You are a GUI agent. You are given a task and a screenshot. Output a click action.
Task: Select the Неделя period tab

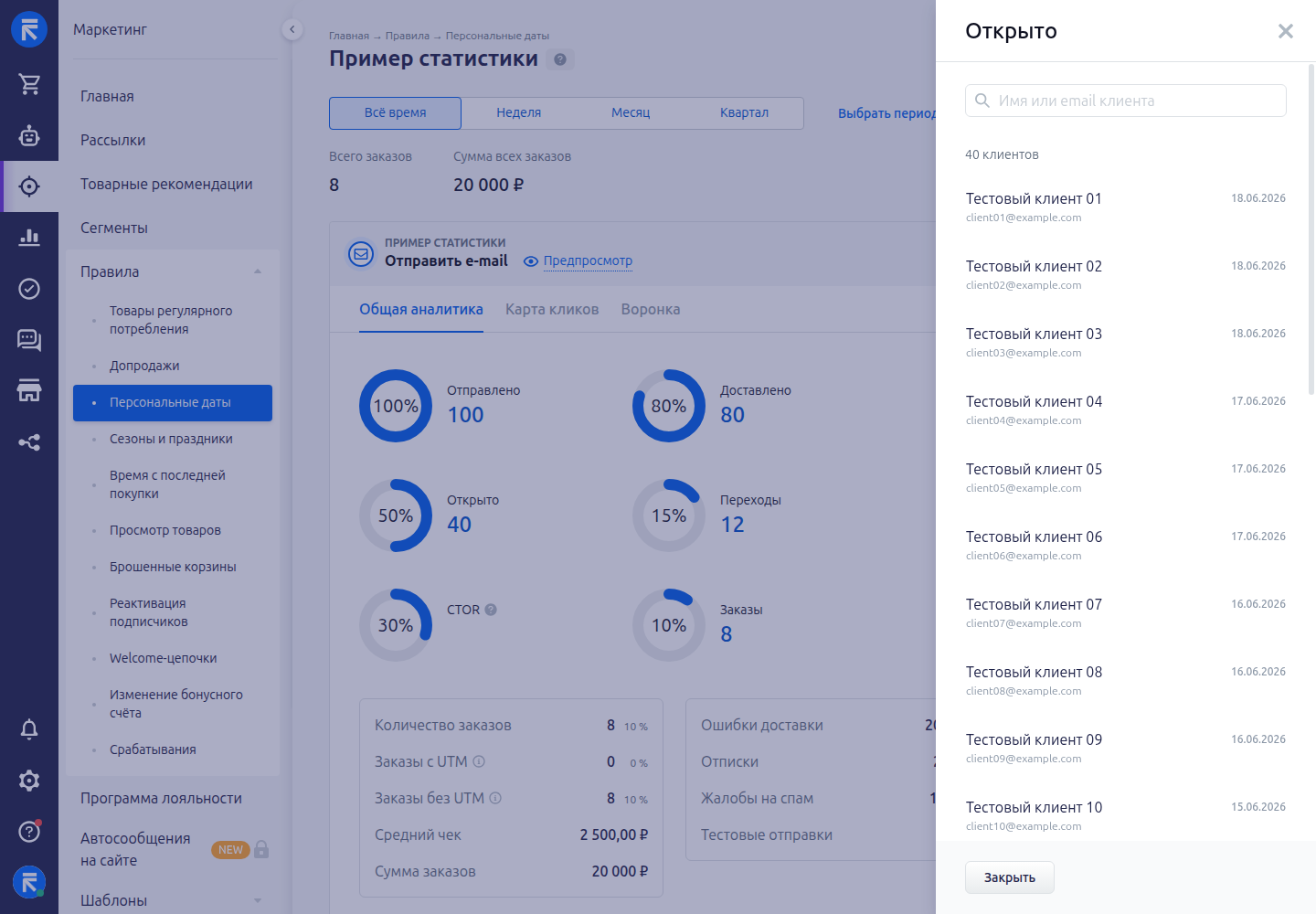click(519, 113)
